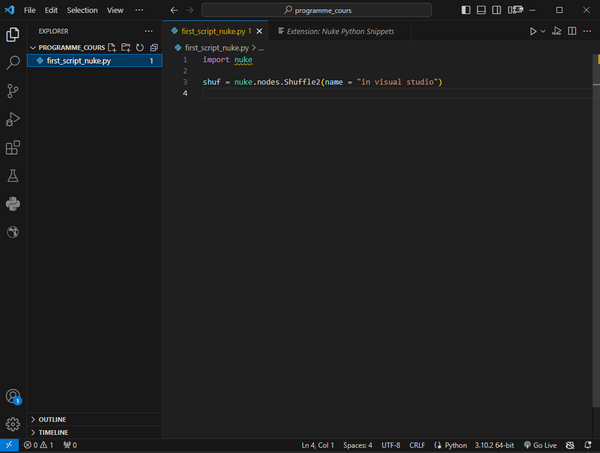
Task: Split the editor to the right
Action: pos(572,31)
